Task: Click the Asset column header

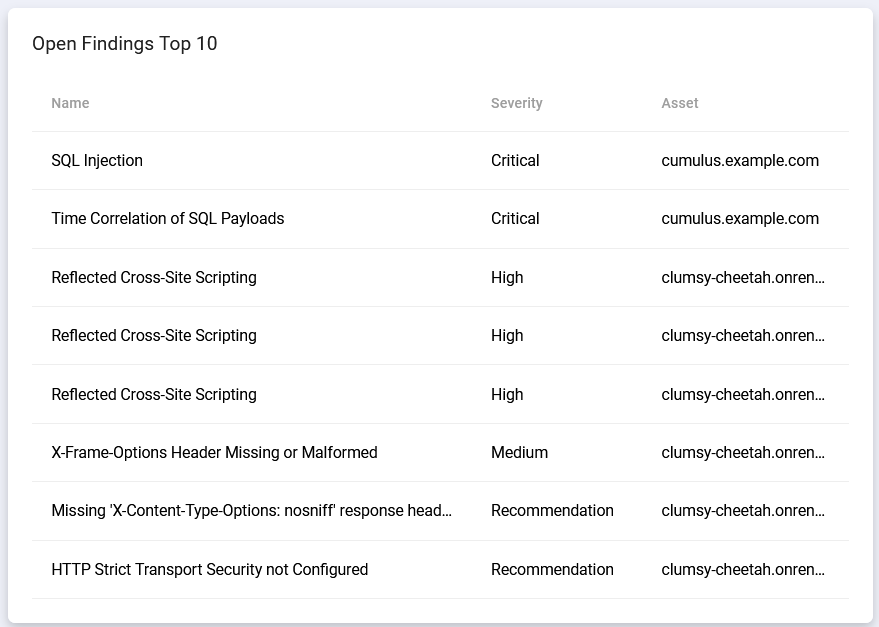Action: tap(679, 103)
